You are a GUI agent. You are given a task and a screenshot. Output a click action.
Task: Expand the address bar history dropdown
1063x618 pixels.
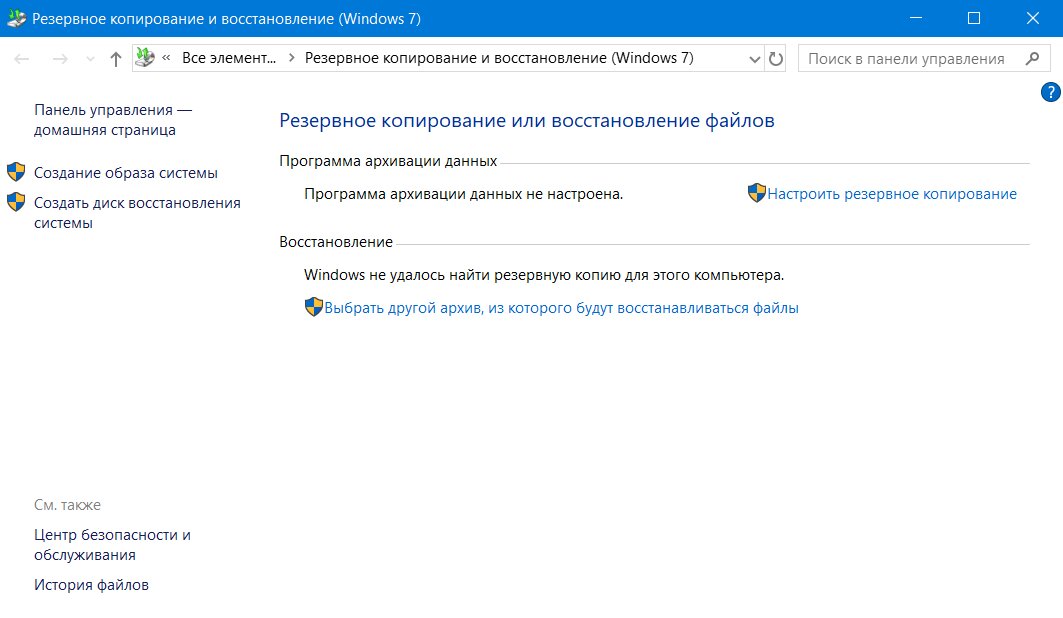tap(755, 59)
